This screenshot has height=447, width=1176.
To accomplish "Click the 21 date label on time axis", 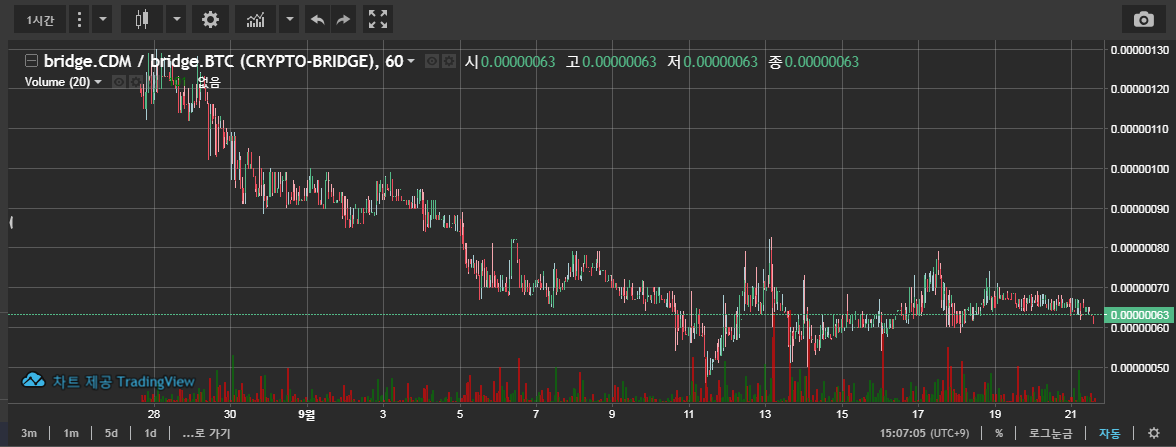I will click(1071, 414).
